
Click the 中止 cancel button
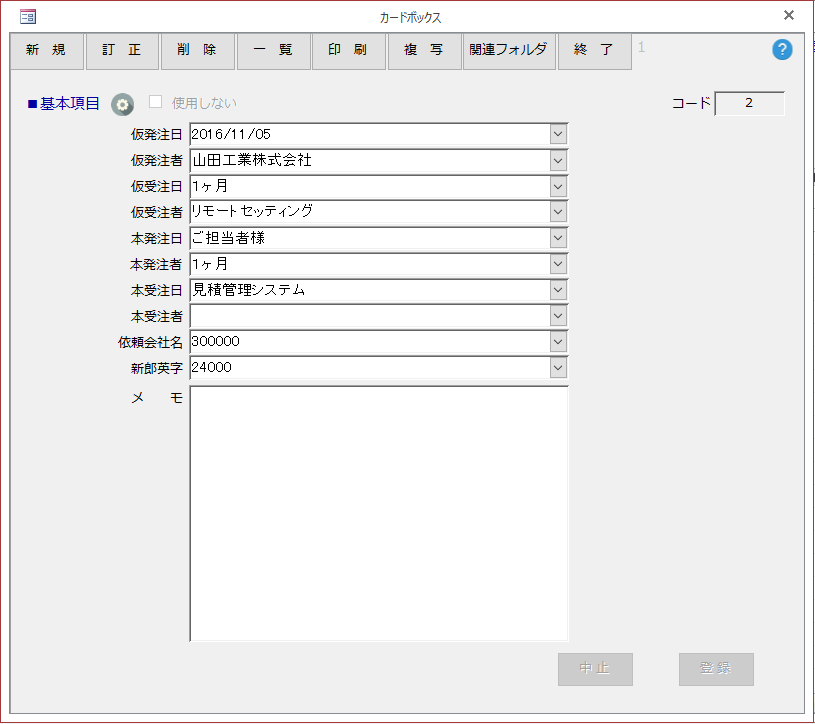point(595,669)
